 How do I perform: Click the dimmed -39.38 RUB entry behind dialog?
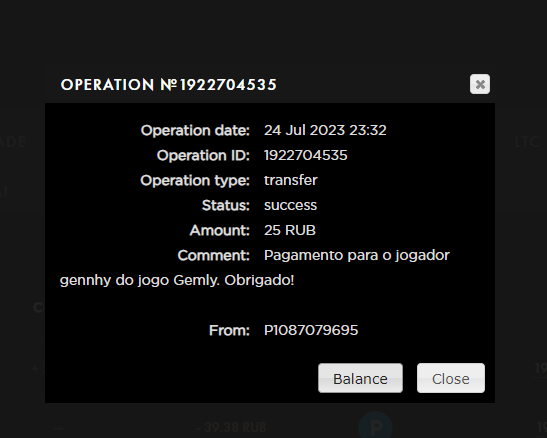(x=231, y=427)
